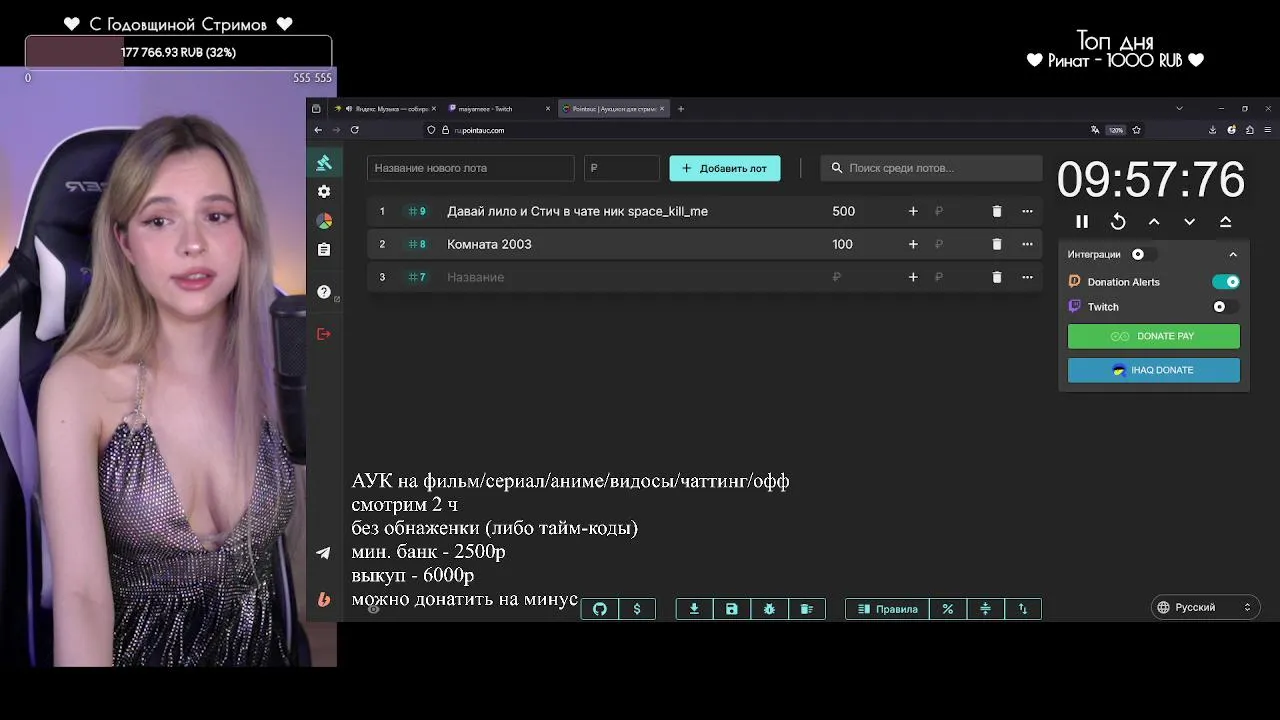Image resolution: width=1280 pixels, height=720 pixels.
Task: Switch to the Яндекс Музыка browser tab
Action: [x=385, y=108]
